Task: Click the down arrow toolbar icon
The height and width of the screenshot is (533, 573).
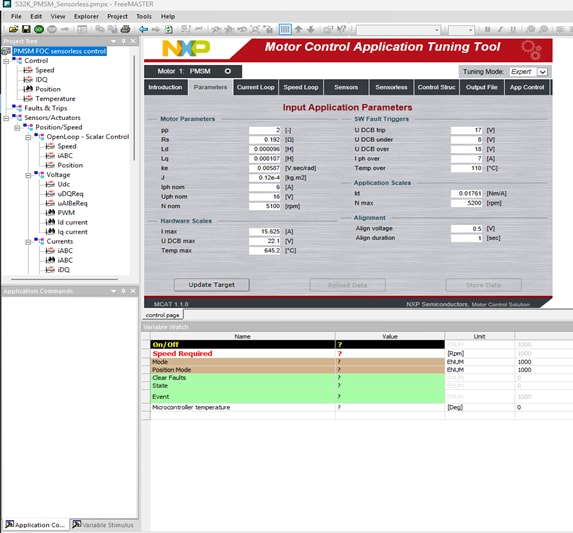Action: click(x=311, y=29)
